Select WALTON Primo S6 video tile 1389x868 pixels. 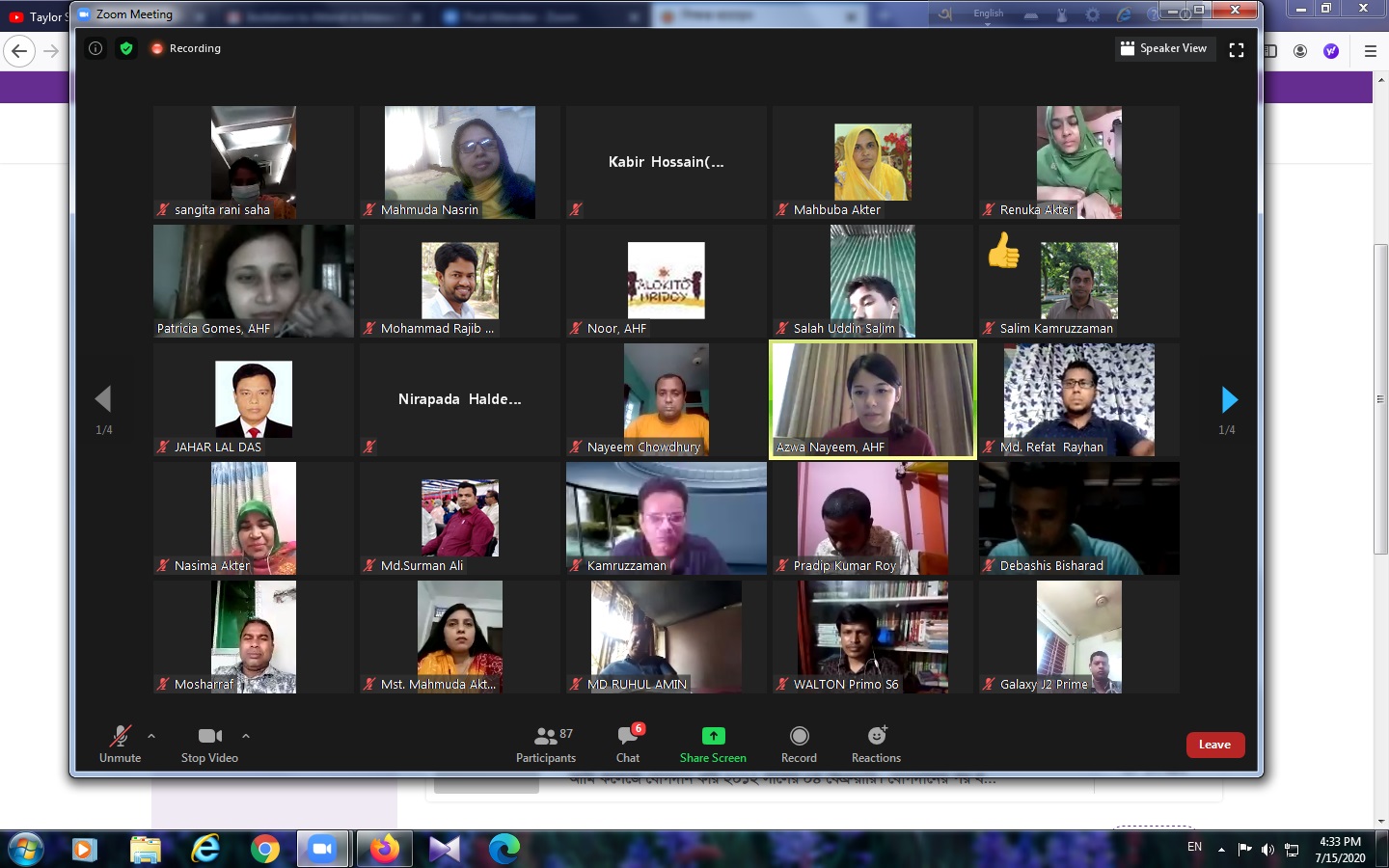click(x=873, y=637)
